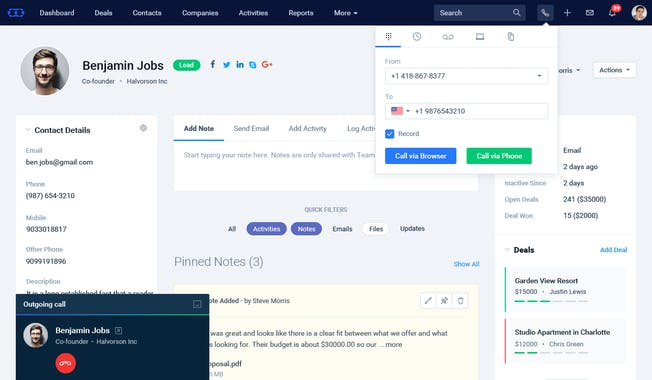Viewport: 652px width, 380px height.
Task: Open the dialer phone icon in navbar
Action: pos(545,13)
